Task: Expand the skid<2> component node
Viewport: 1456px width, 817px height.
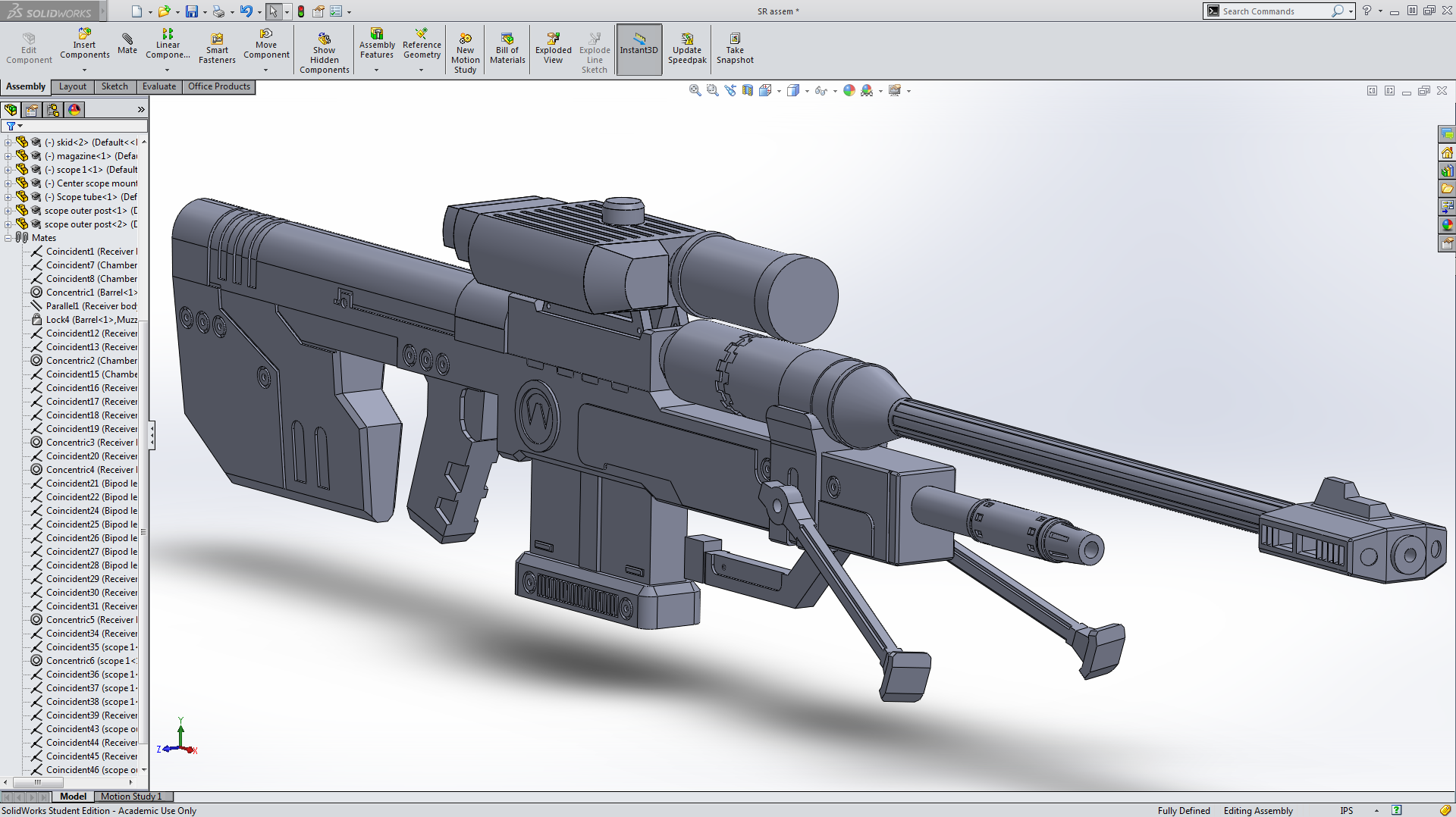Action: pos(8,142)
